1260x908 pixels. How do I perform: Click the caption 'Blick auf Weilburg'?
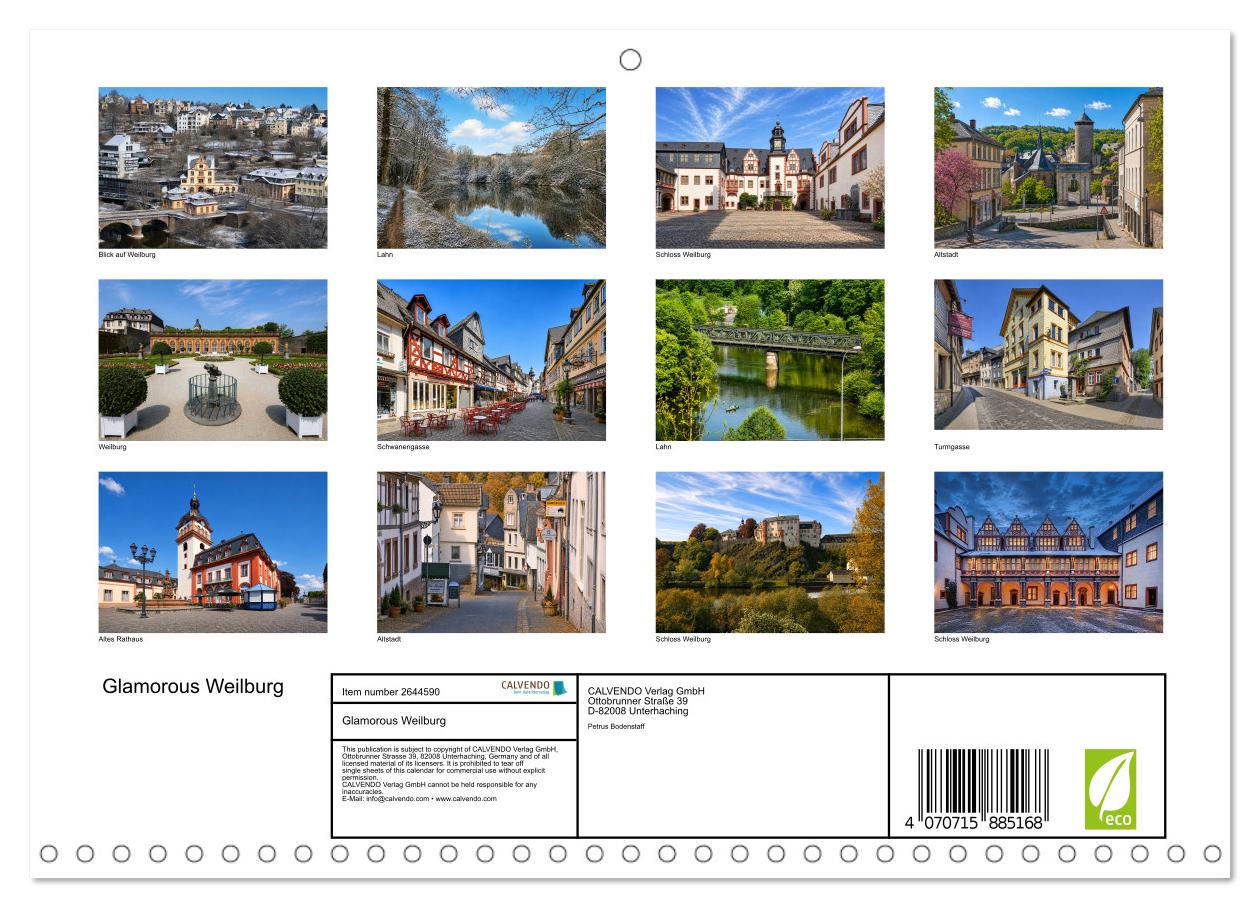127,255
